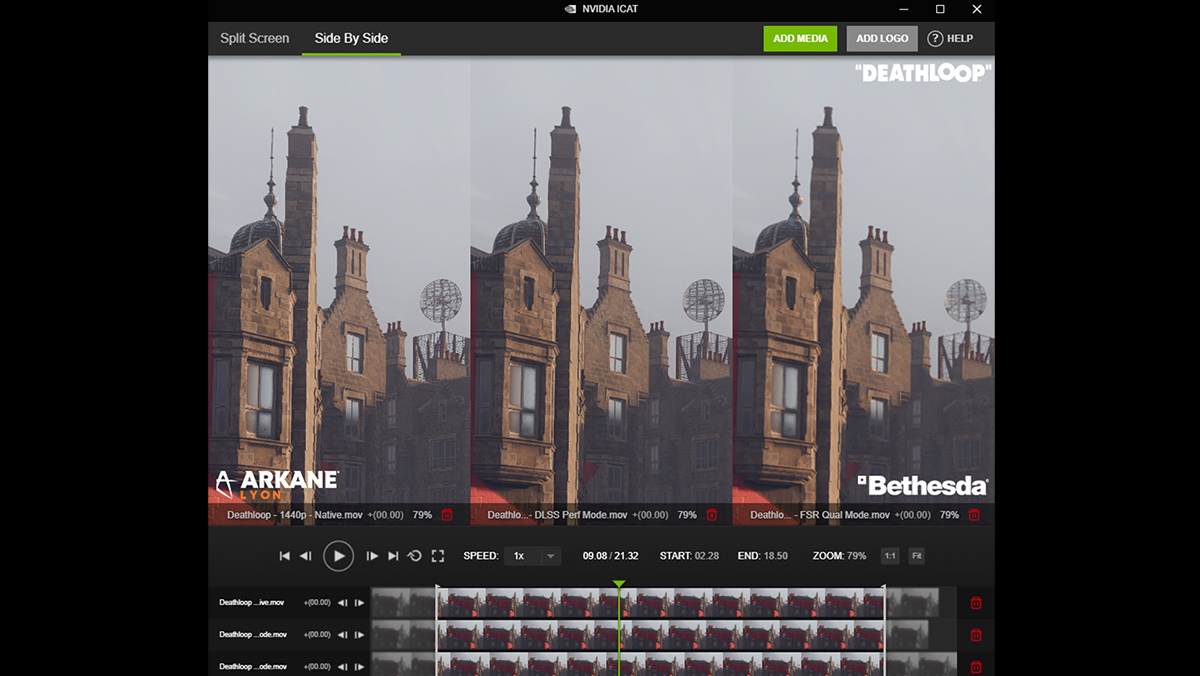Image resolution: width=1200 pixels, height=676 pixels.
Task: Click ADD LOGO
Action: click(881, 38)
